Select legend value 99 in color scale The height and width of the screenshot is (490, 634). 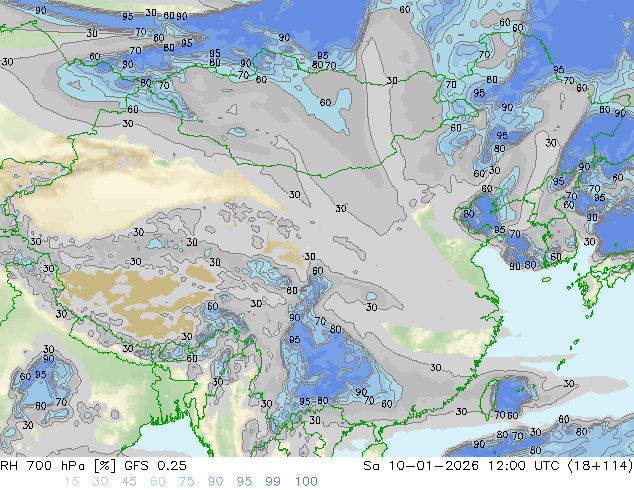(x=273, y=482)
